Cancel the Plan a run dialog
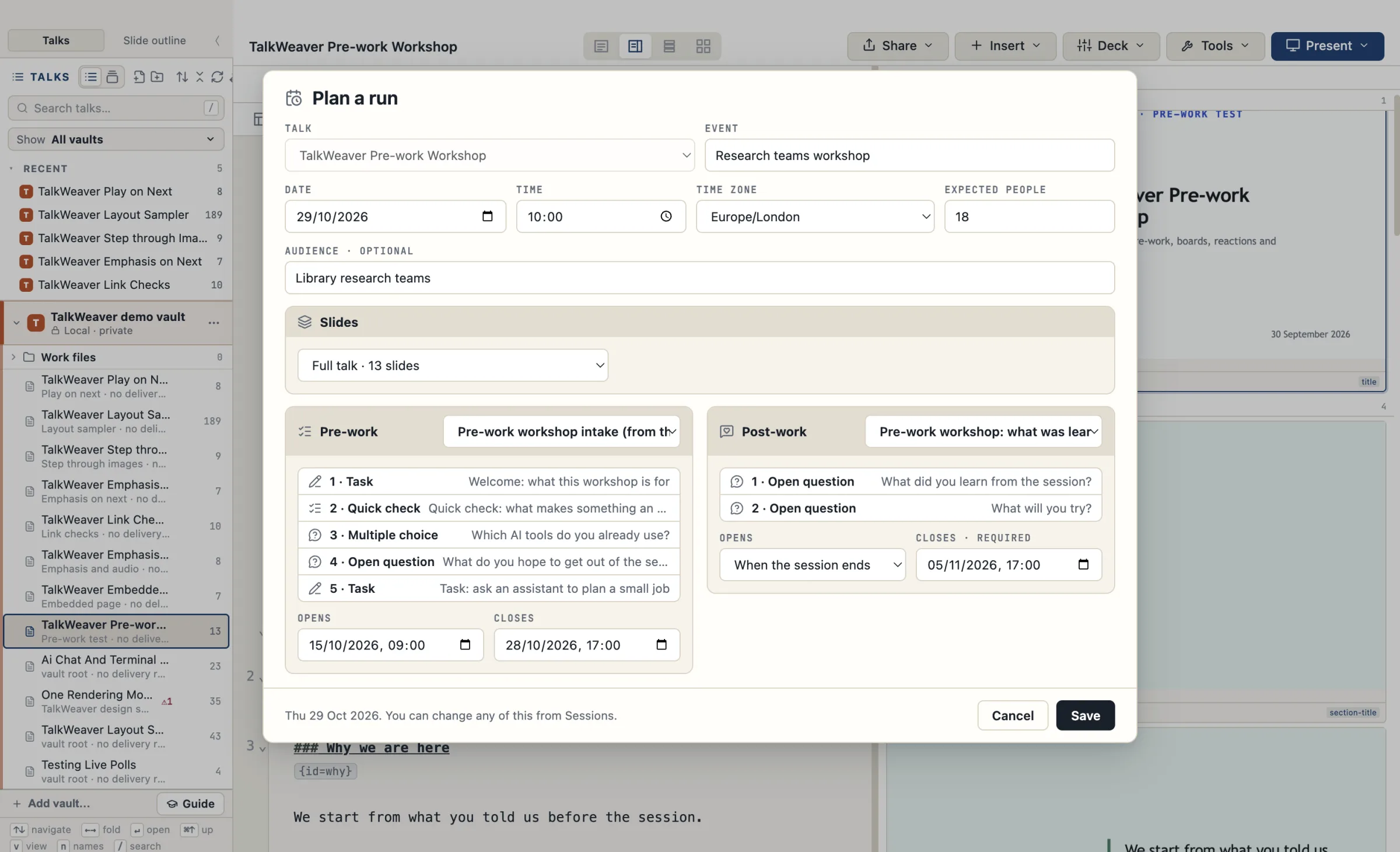The width and height of the screenshot is (1400, 852). pyautogui.click(x=1013, y=715)
